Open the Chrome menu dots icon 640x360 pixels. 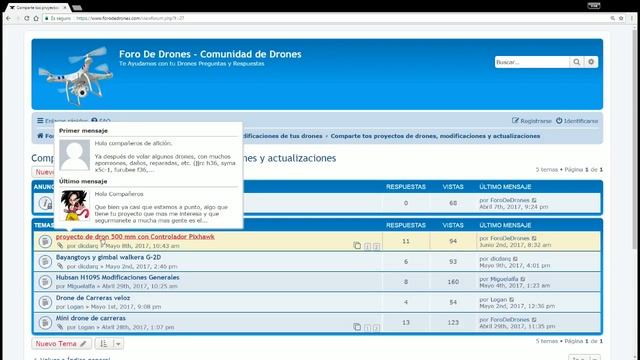click(632, 18)
